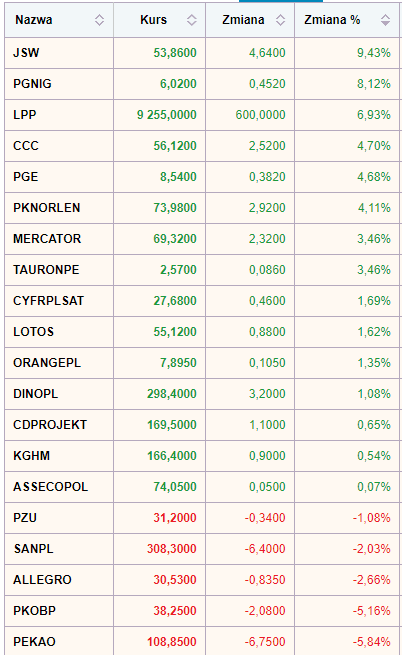Click the Nazwa column header
The width and height of the screenshot is (402, 655).
point(59,20)
